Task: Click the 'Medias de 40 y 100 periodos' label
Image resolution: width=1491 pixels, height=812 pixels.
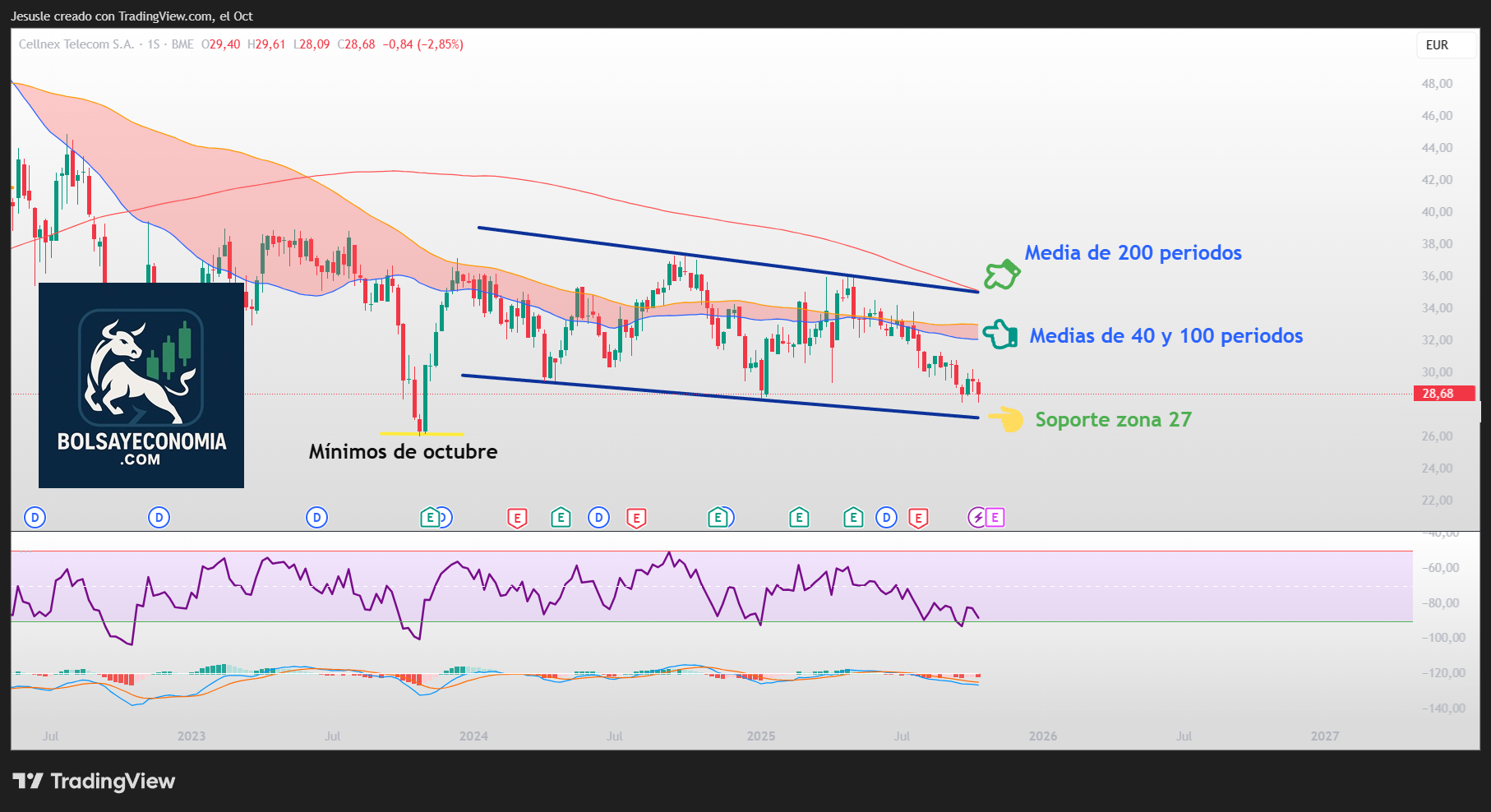Action: (x=1166, y=336)
